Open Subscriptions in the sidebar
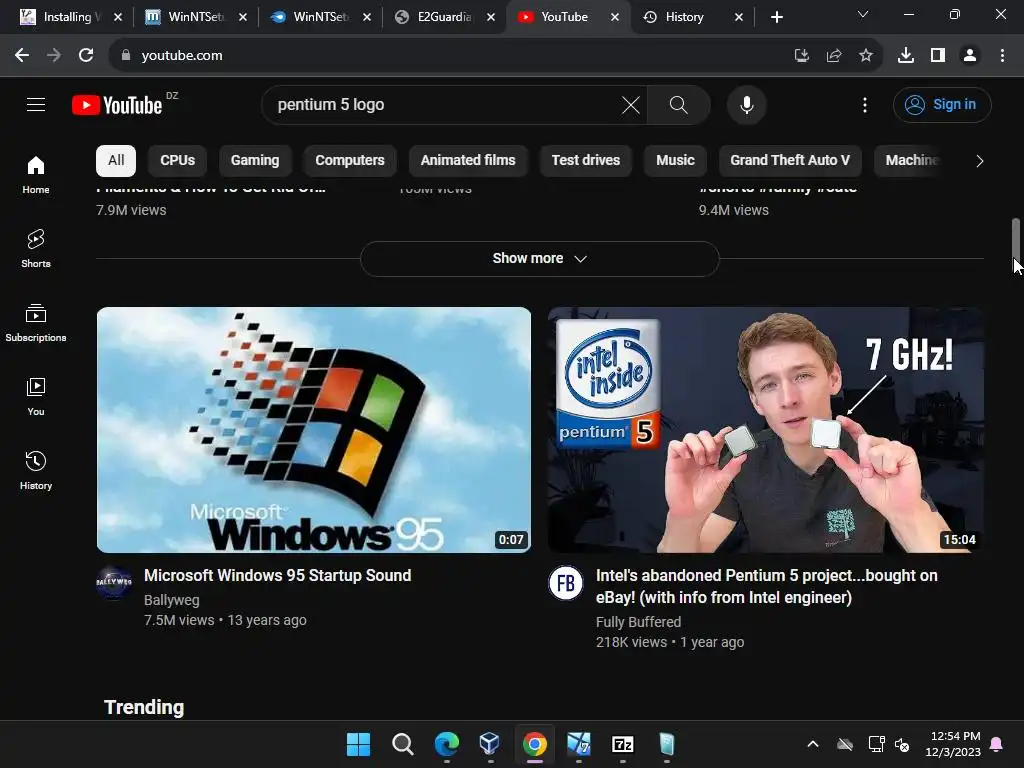This screenshot has height=768, width=1024. (x=36, y=323)
